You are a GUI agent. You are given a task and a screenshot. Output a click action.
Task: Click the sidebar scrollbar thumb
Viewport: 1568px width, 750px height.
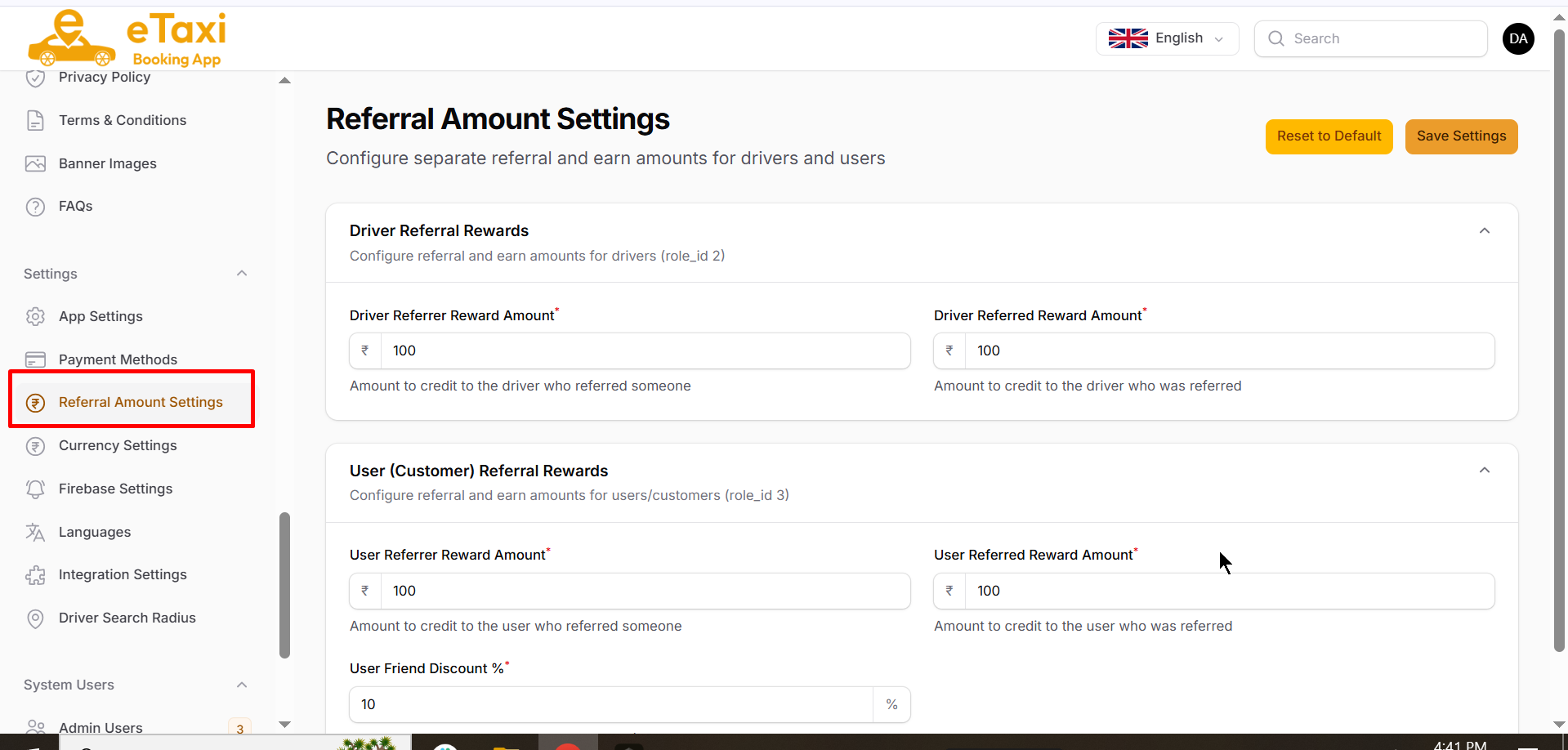coord(284,585)
